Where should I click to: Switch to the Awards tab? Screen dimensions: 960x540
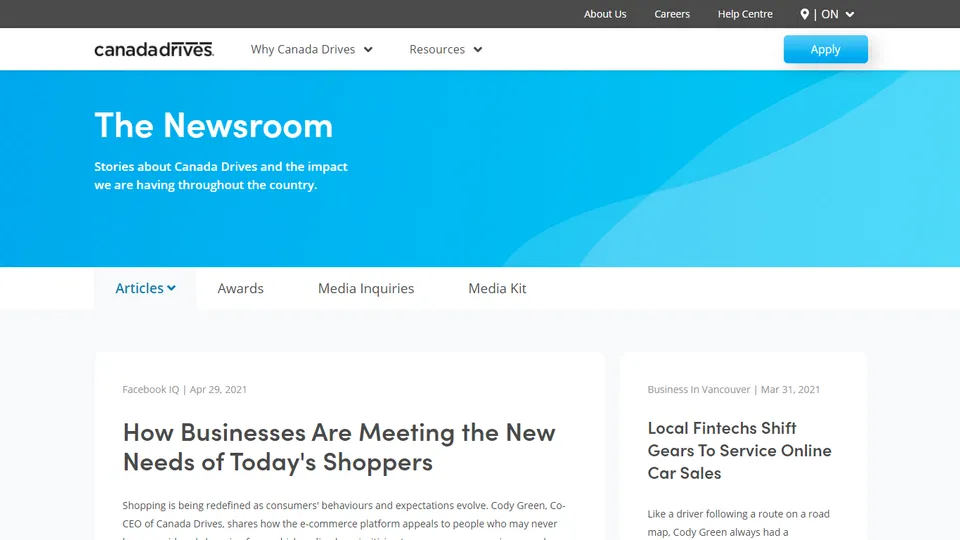coord(241,288)
